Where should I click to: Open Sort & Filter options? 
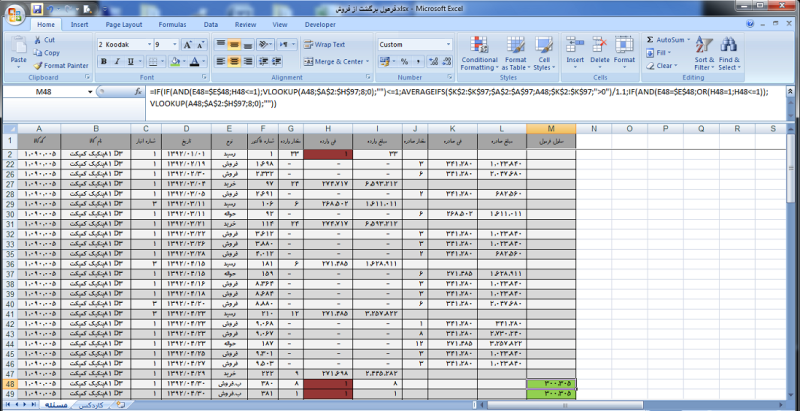click(x=705, y=54)
